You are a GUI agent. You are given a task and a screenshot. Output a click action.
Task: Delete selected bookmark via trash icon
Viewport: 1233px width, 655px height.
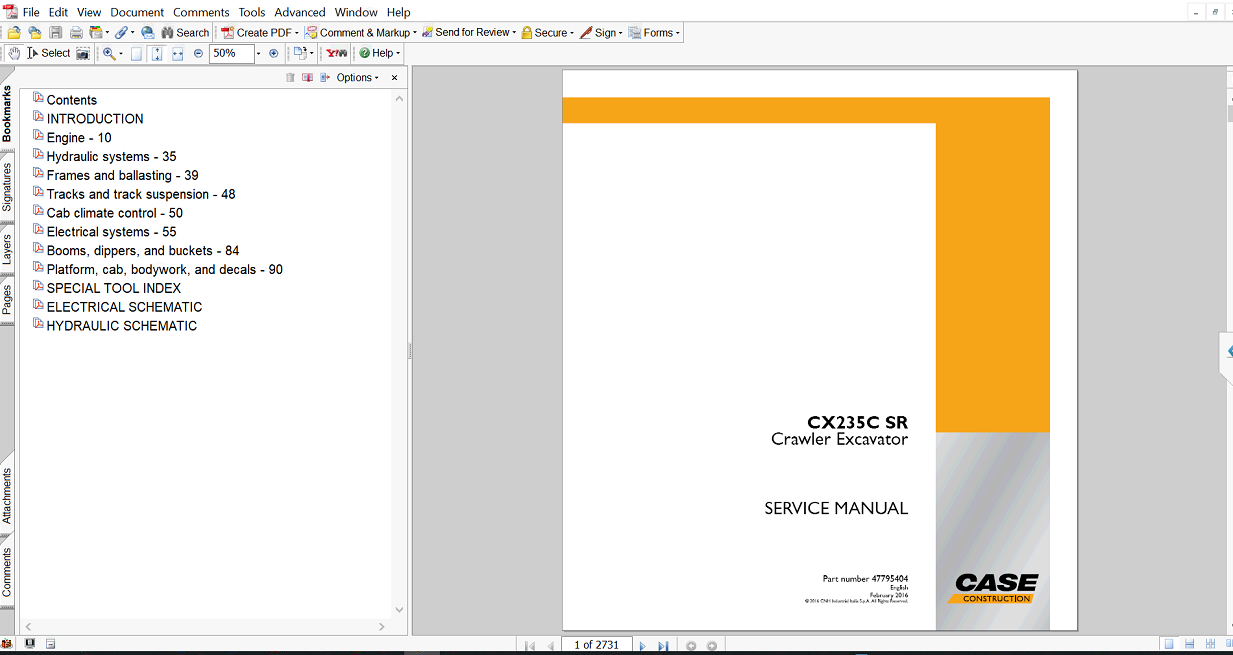pyautogui.click(x=290, y=77)
